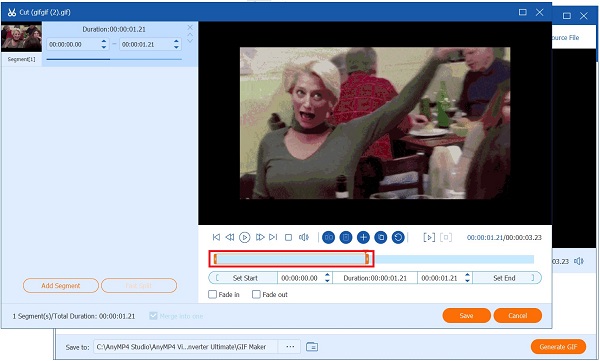Screen dimensions: 600x361
Task: Click the scissors icon in the Cut title bar
Action: 11,12
